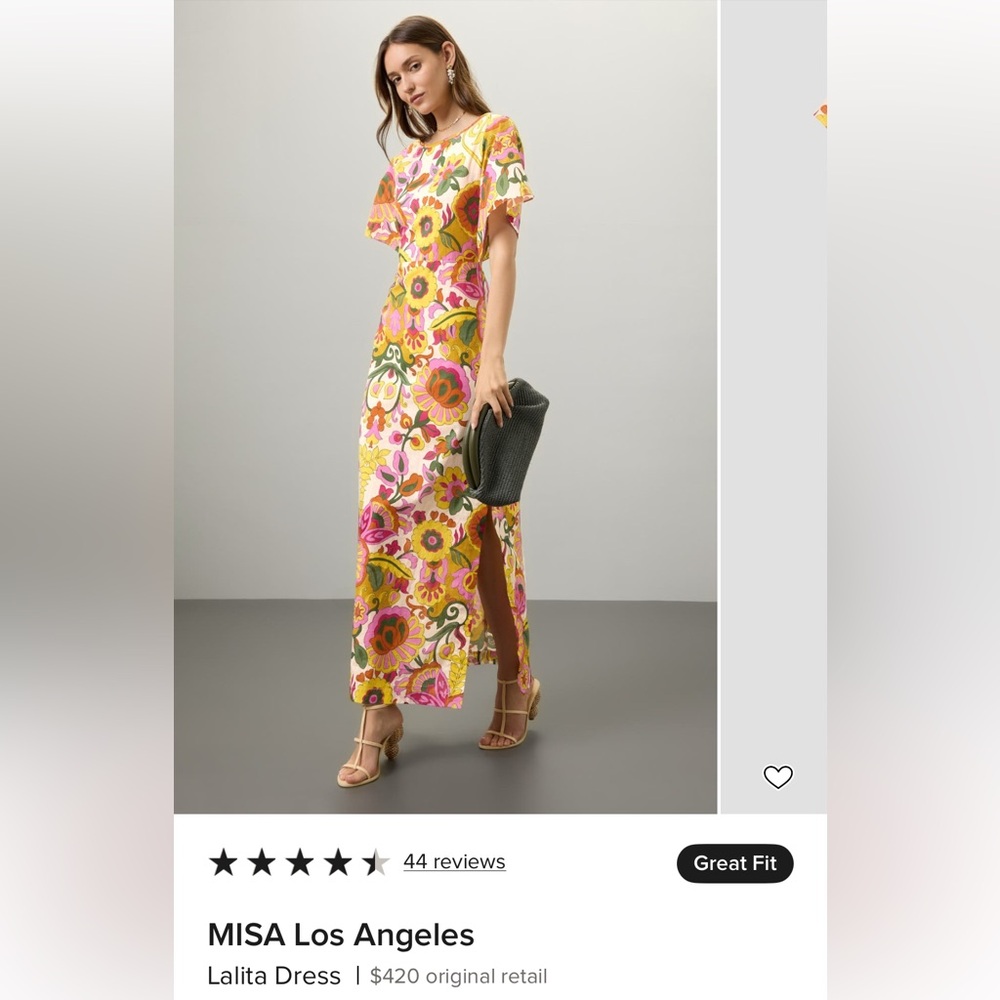The image size is (1000, 1000).
Task: Click the second star rating icon
Action: coord(262,861)
